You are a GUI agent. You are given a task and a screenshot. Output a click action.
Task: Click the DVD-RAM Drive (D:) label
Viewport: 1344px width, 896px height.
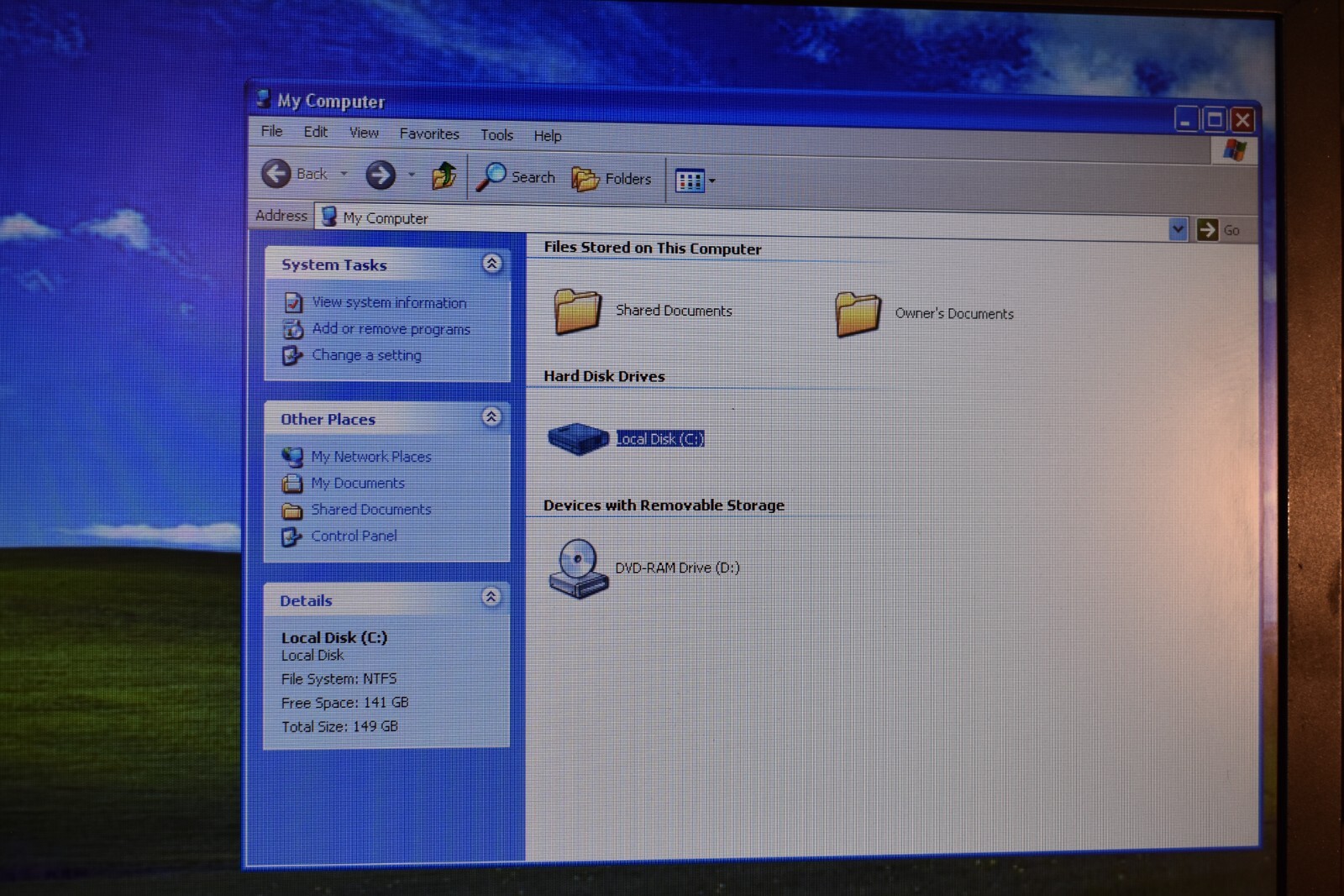(x=677, y=568)
